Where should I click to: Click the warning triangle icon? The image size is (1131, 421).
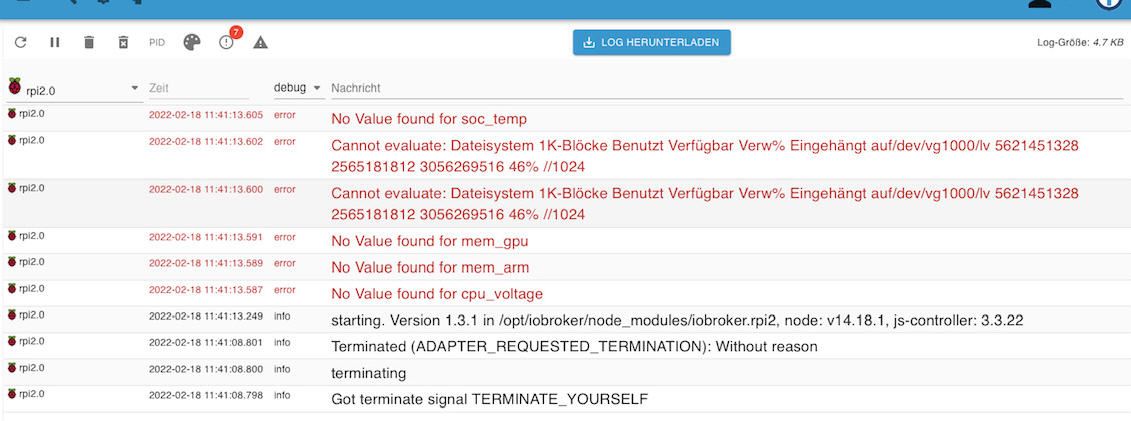tap(261, 42)
